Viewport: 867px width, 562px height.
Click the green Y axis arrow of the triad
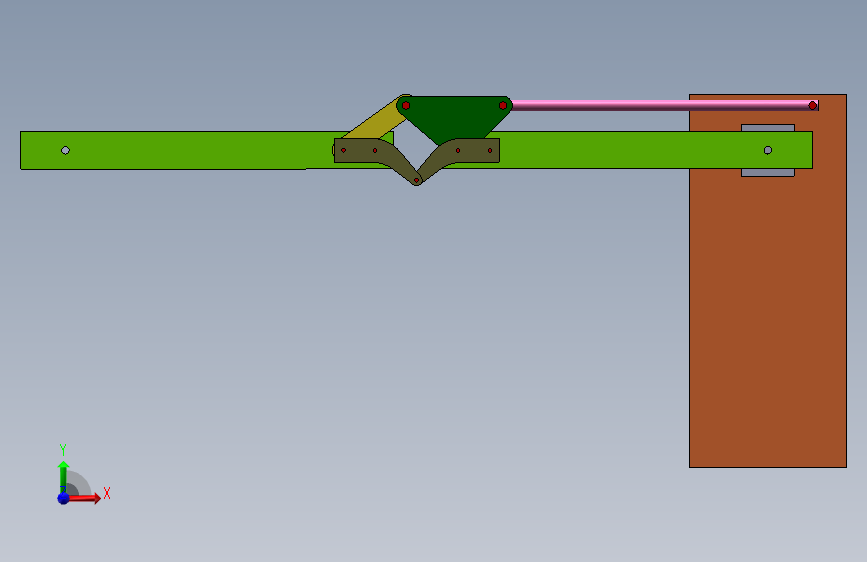[63, 477]
